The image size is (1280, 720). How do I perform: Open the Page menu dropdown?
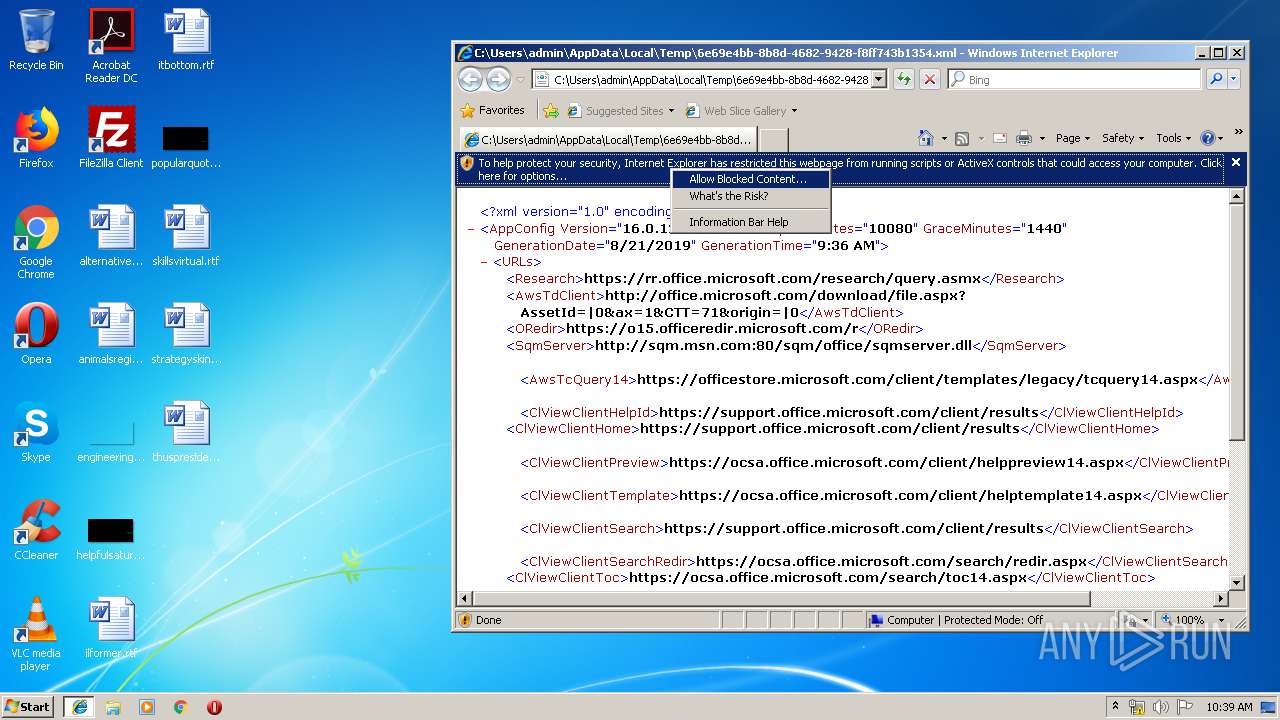coord(1073,138)
